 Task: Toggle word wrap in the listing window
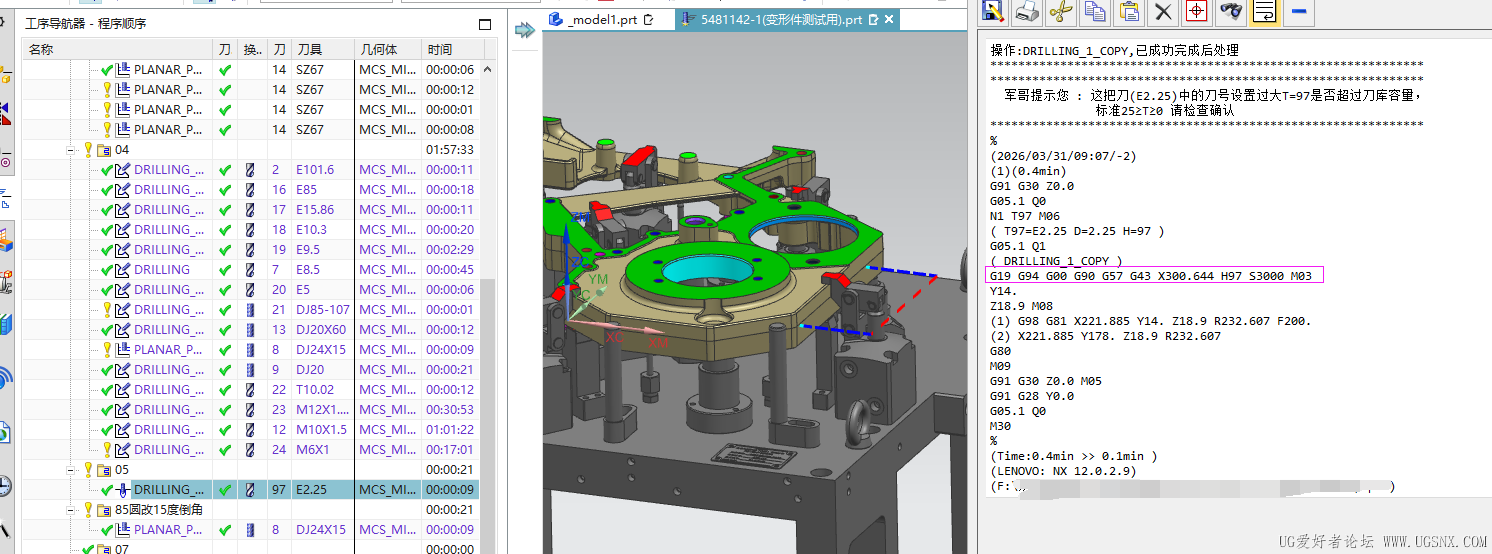[x=1265, y=11]
